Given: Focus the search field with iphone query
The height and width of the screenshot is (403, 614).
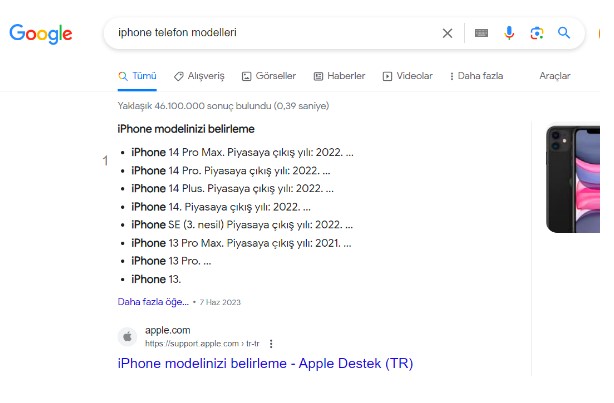Looking at the screenshot, I should [270, 33].
